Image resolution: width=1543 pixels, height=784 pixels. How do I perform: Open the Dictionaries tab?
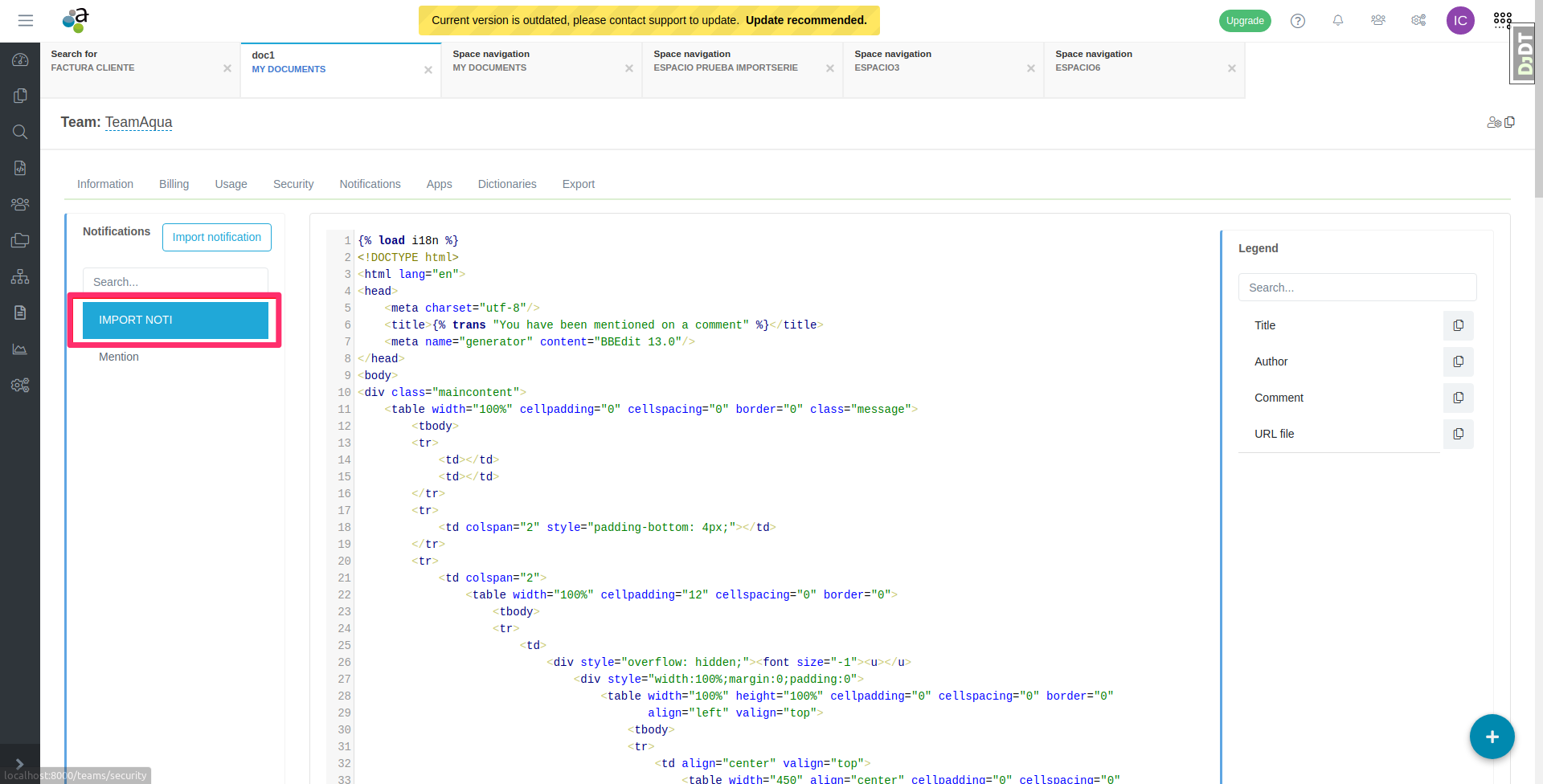[x=507, y=184]
